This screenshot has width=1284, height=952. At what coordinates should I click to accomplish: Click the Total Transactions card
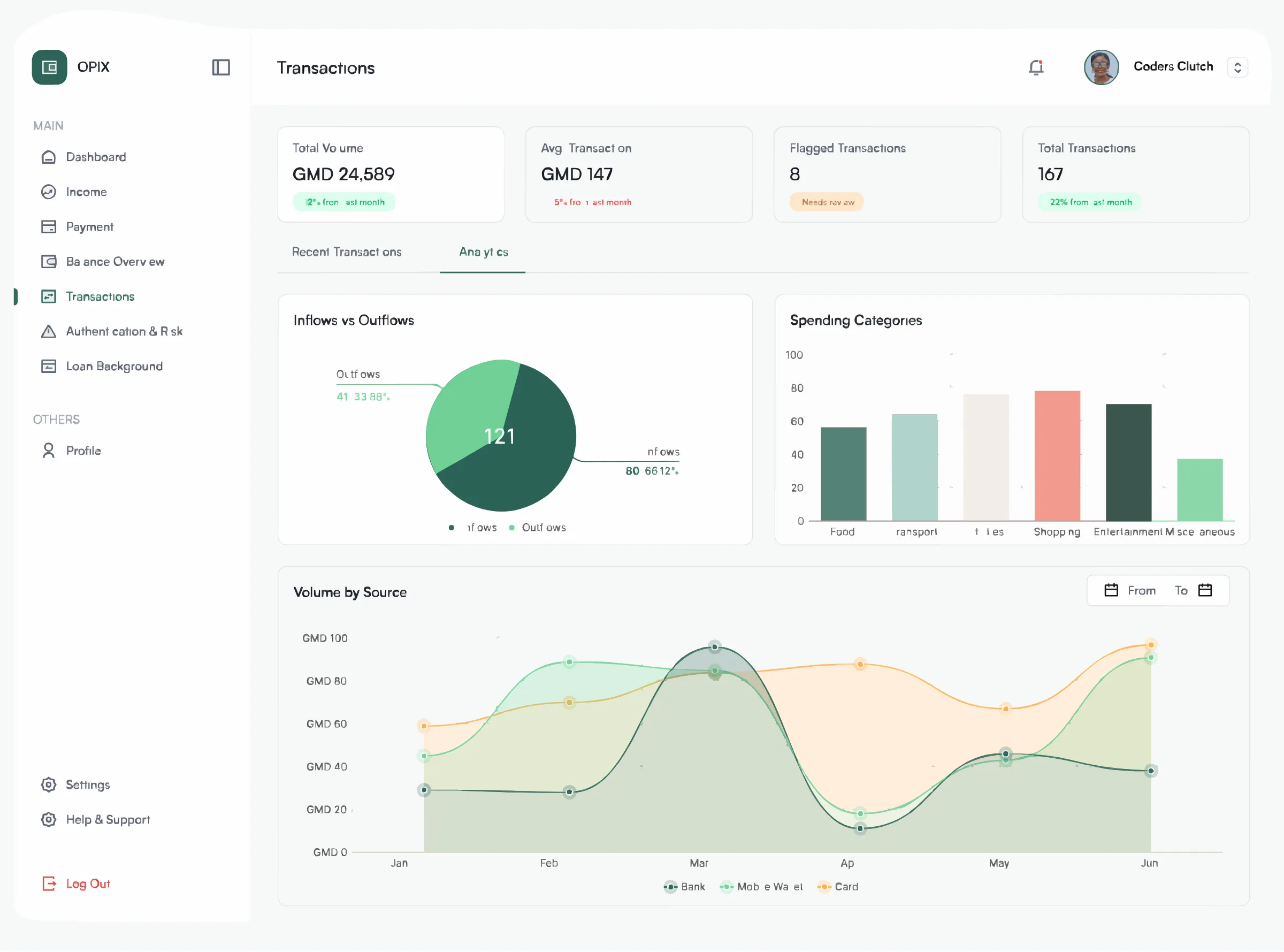tap(1136, 174)
